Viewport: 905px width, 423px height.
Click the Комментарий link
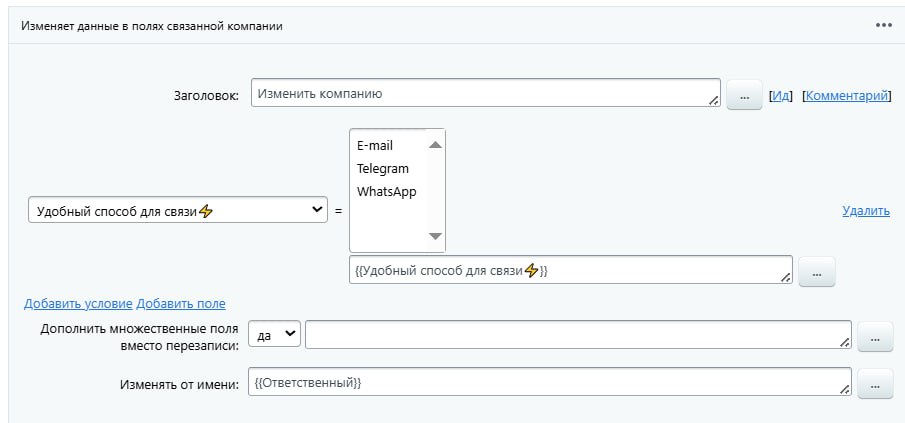tap(846, 96)
